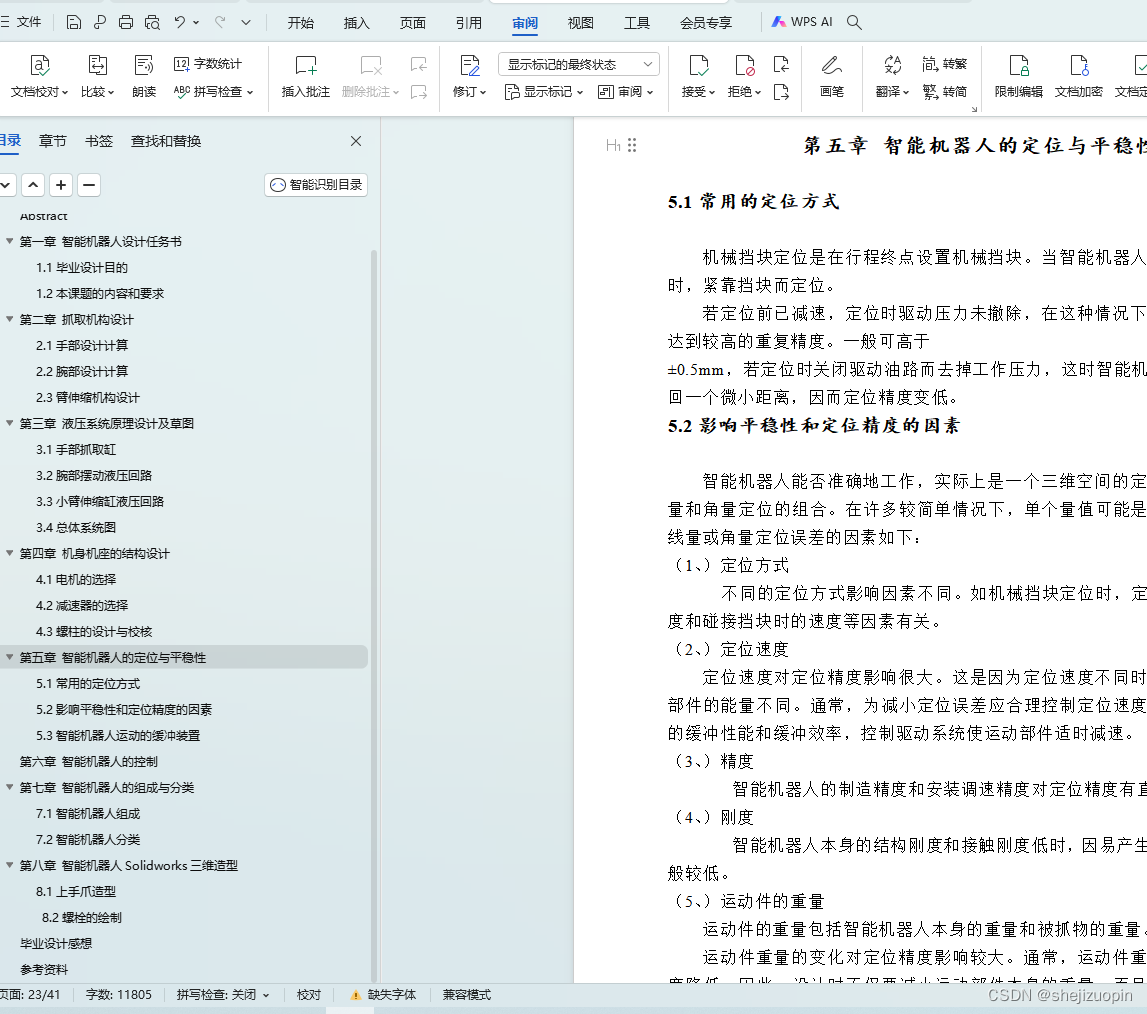Go to 3.4 总体系统图 in outline
1147x1014 pixels.
point(76,527)
